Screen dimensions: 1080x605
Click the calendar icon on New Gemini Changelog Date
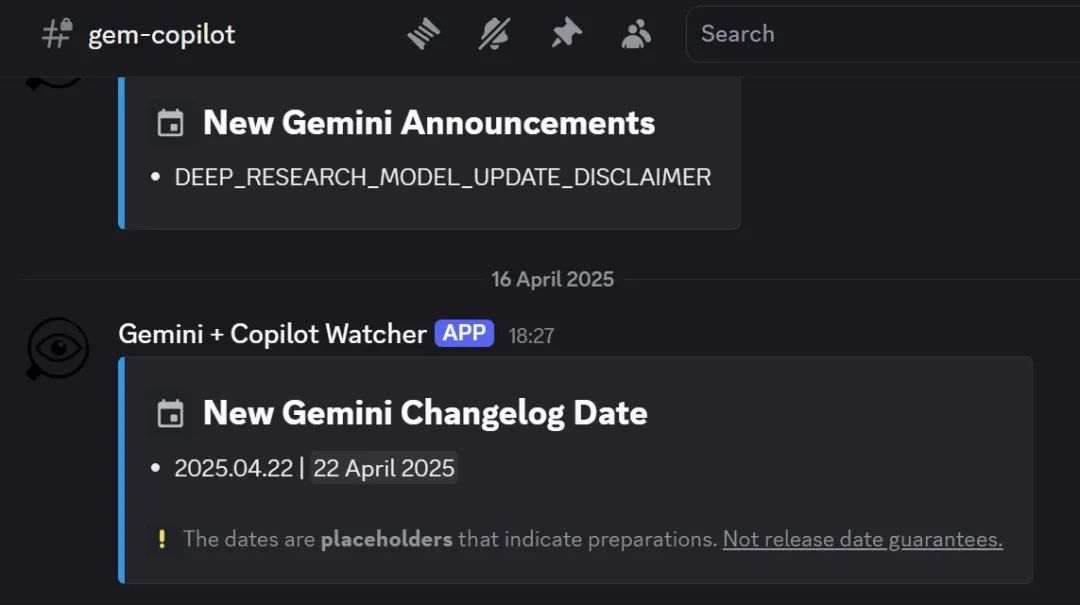click(x=170, y=412)
